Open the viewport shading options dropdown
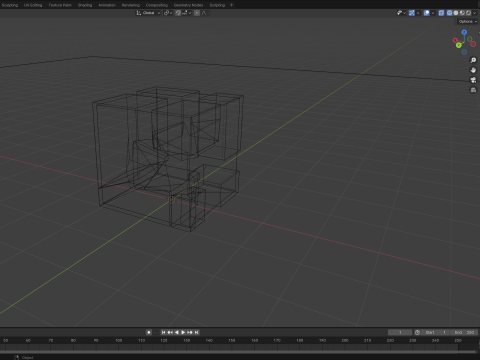480x360 pixels. point(475,13)
